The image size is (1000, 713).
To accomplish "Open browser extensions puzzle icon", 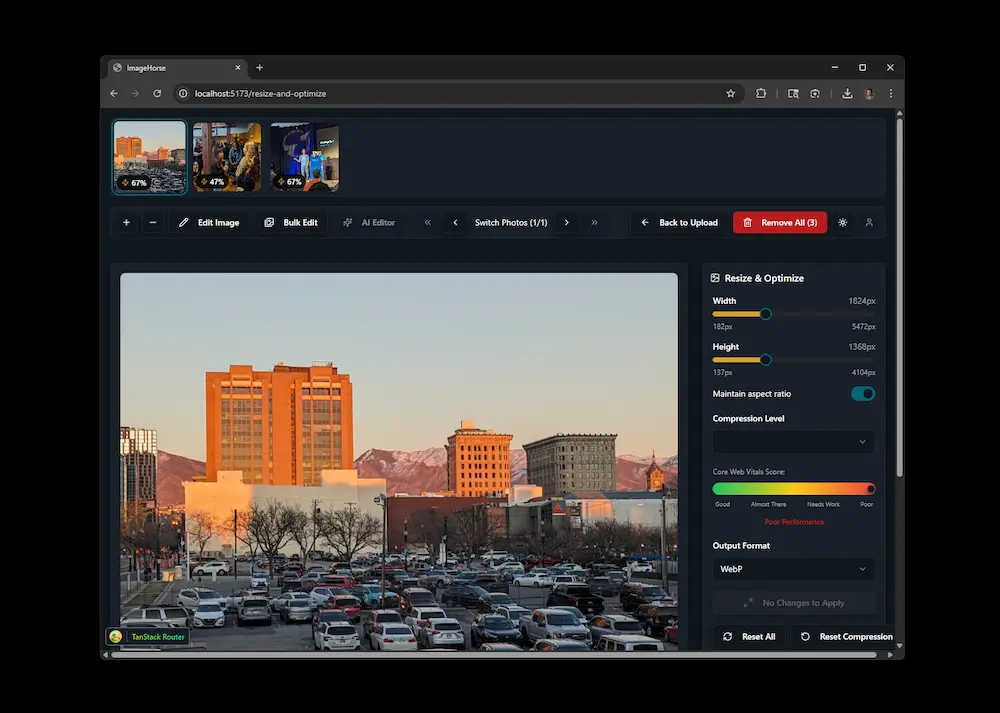I will [x=761, y=93].
